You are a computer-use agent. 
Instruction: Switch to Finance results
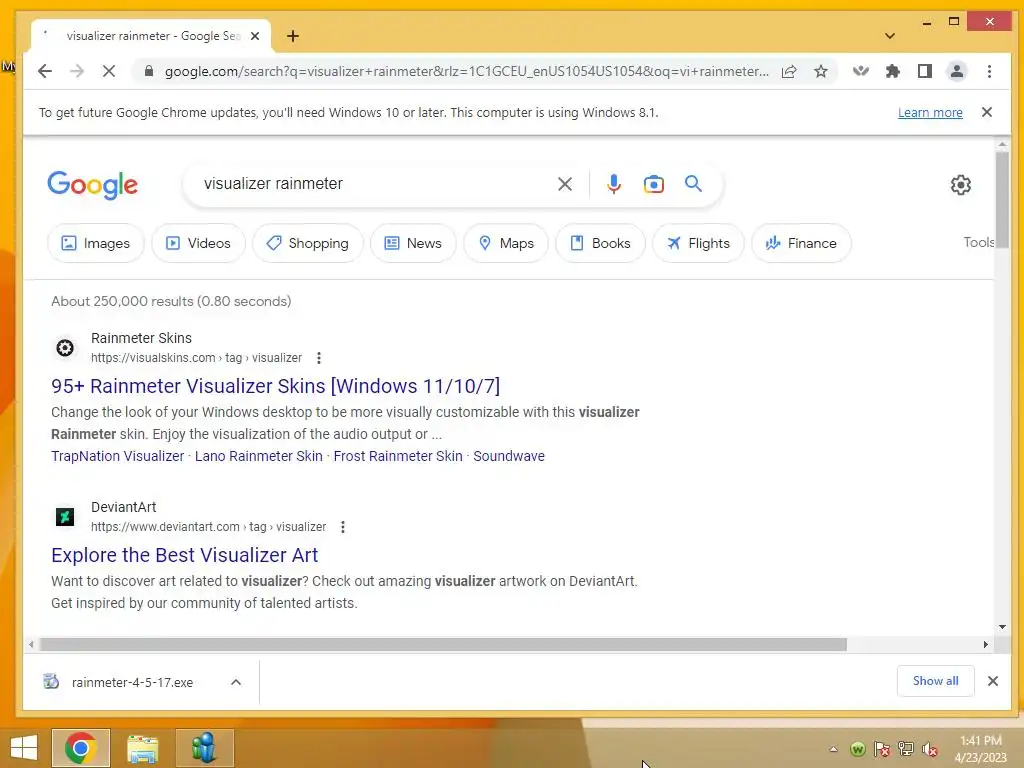[x=801, y=243]
